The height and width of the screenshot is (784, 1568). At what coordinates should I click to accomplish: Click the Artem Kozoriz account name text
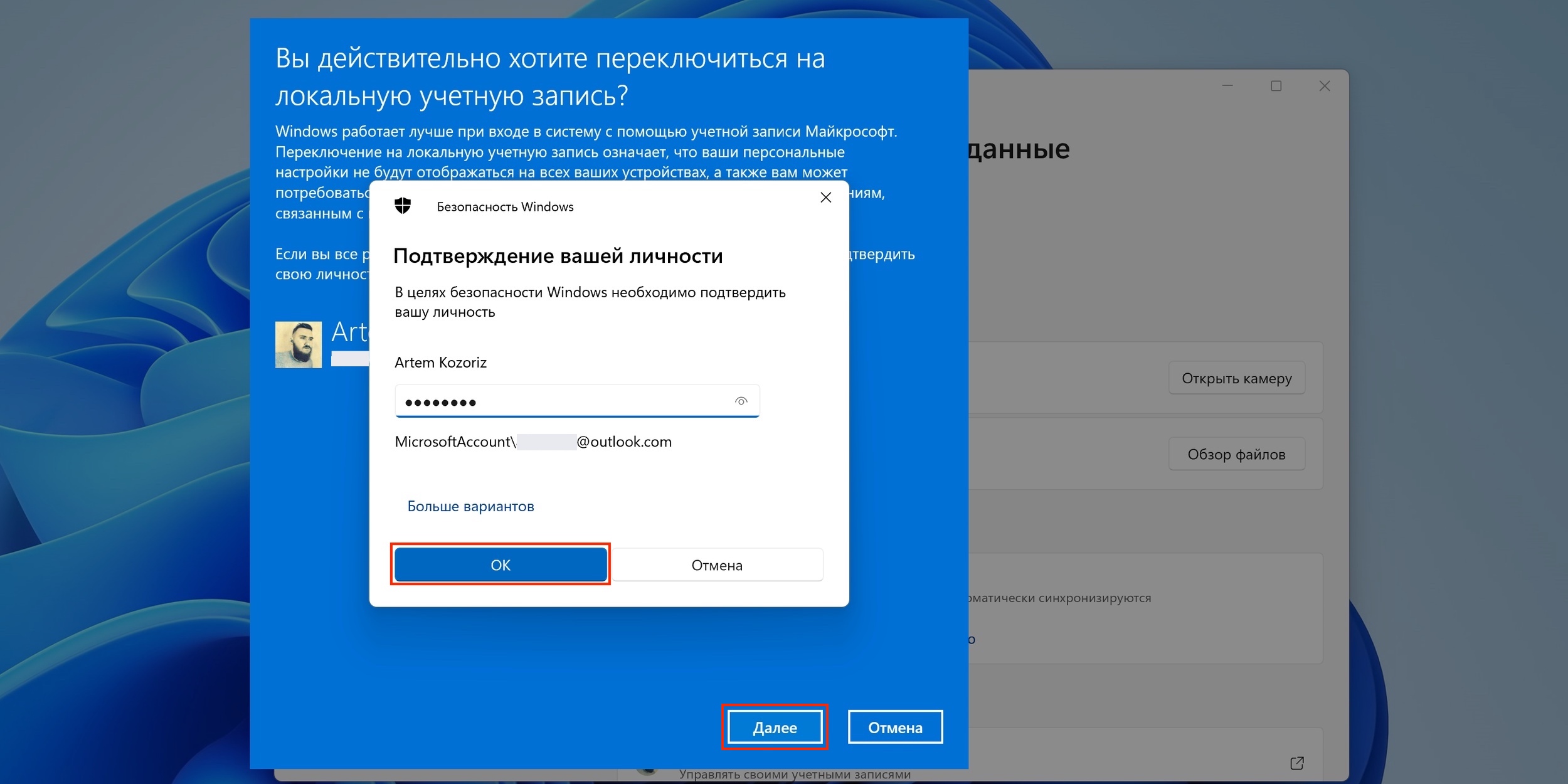[440, 363]
